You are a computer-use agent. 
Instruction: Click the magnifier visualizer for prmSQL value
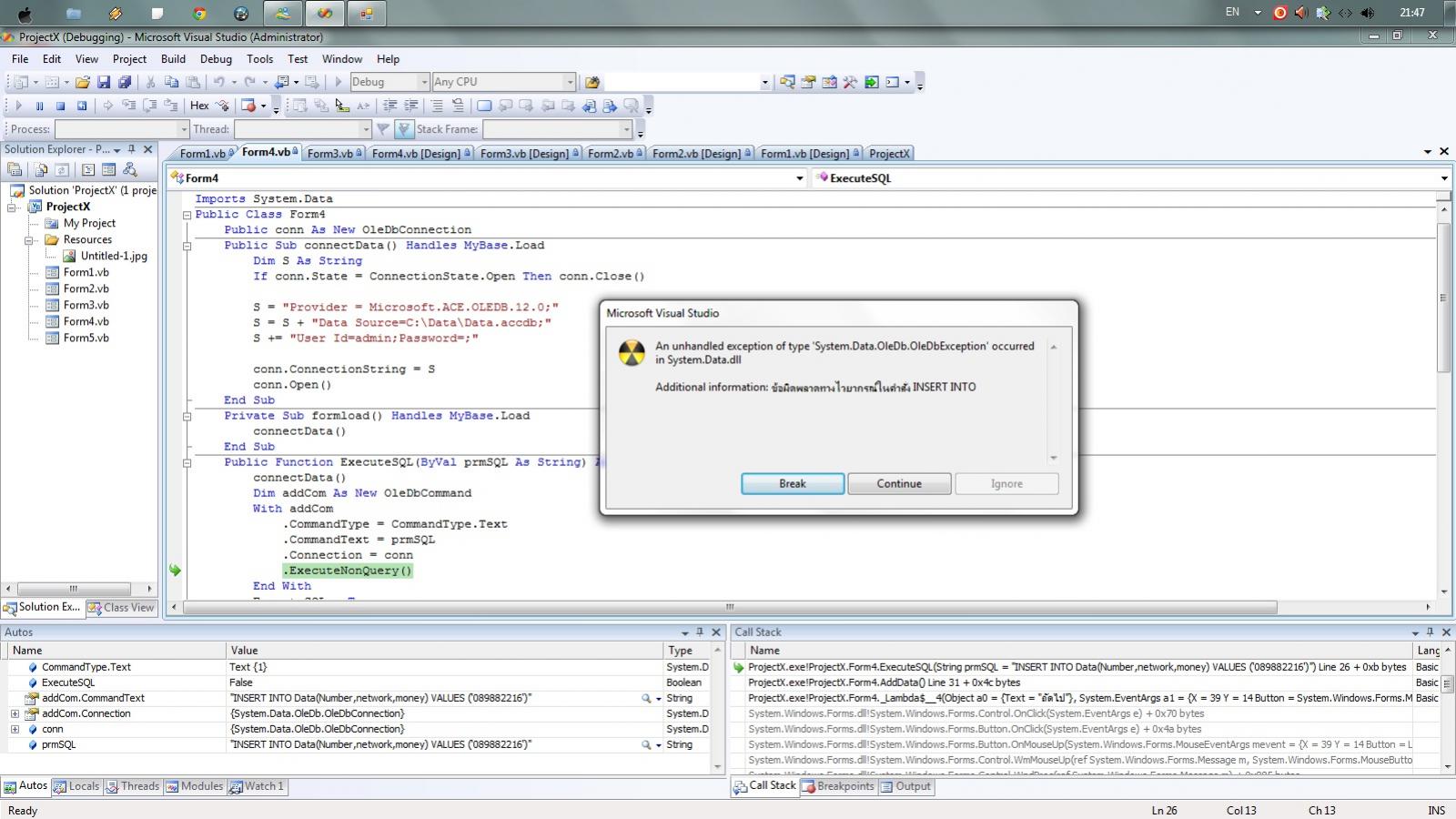646,744
